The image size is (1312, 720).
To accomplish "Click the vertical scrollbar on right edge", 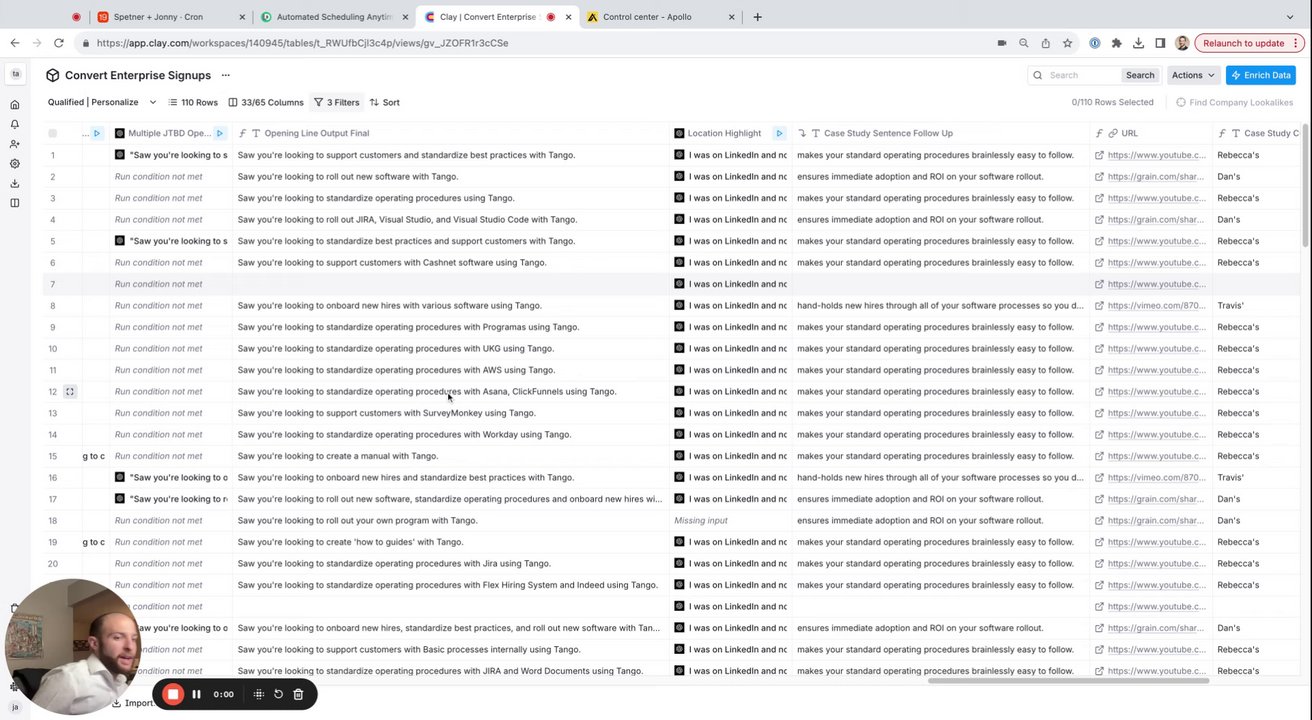I will (1303, 185).
